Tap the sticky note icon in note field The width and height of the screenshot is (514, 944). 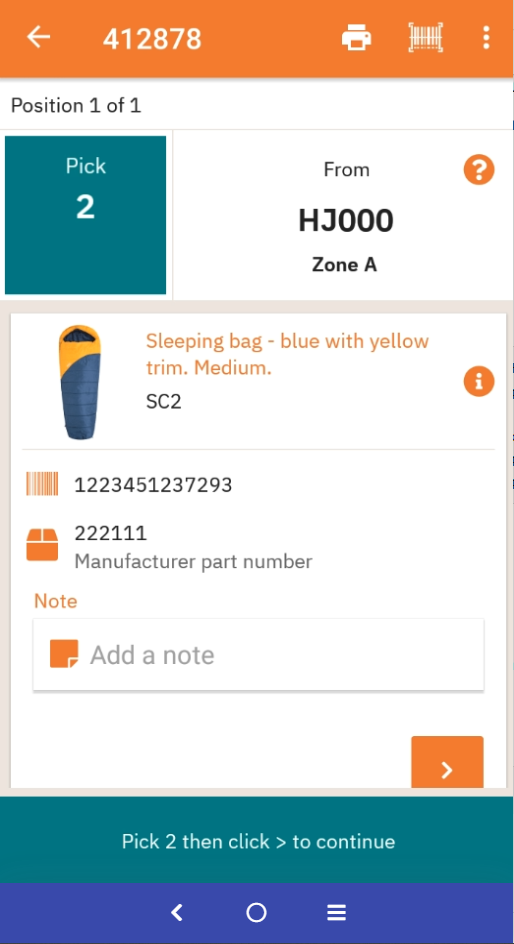tap(64, 654)
